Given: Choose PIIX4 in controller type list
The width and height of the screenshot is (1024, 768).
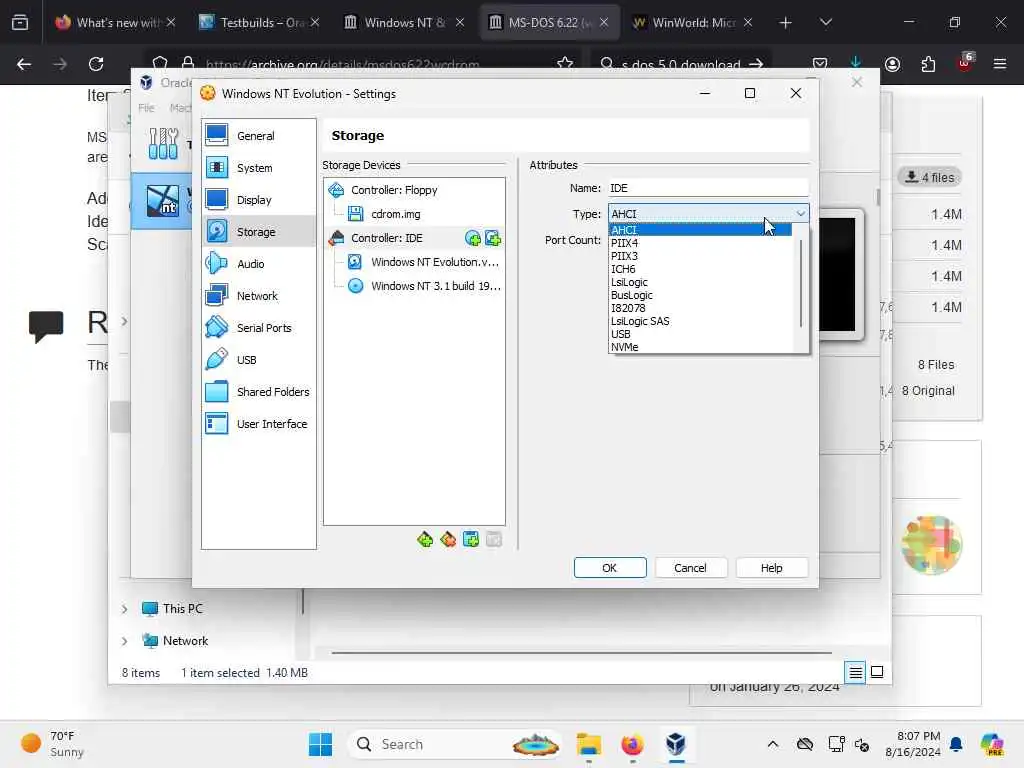Looking at the screenshot, I should tap(701, 243).
